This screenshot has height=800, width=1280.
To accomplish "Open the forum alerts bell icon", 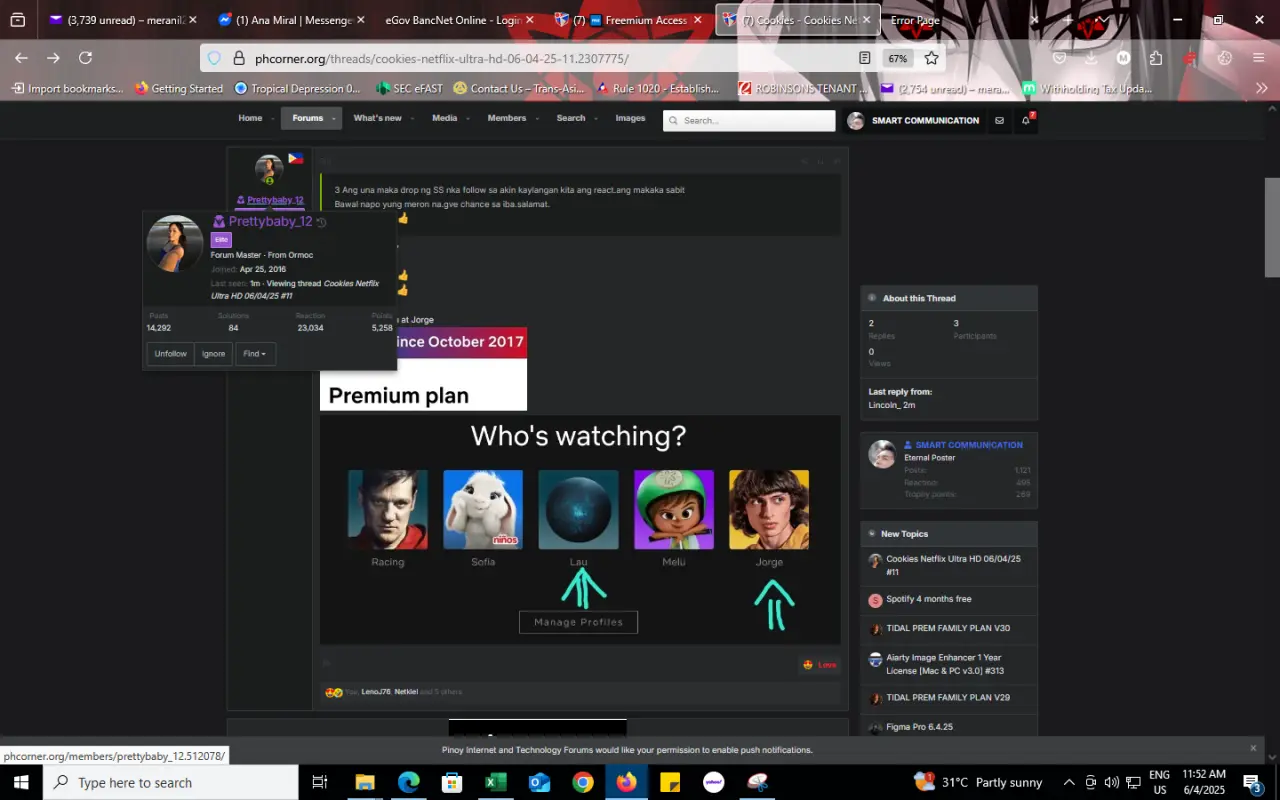I will (1025, 121).
